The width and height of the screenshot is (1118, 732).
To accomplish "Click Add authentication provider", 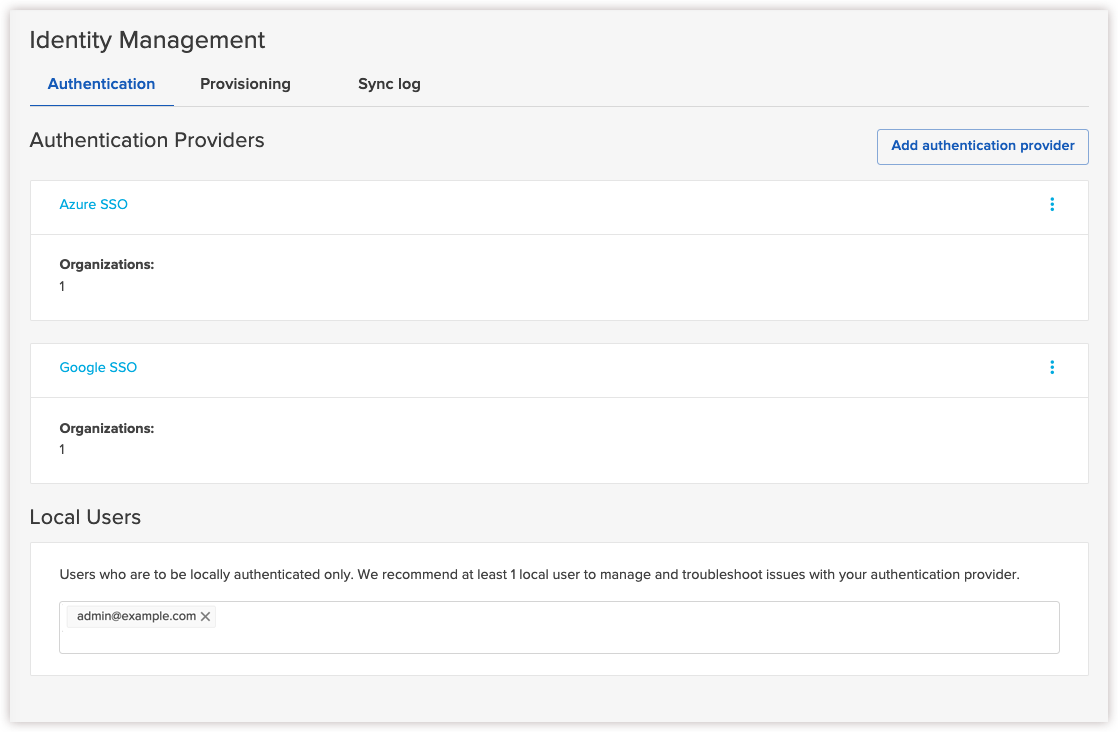I will [982, 146].
